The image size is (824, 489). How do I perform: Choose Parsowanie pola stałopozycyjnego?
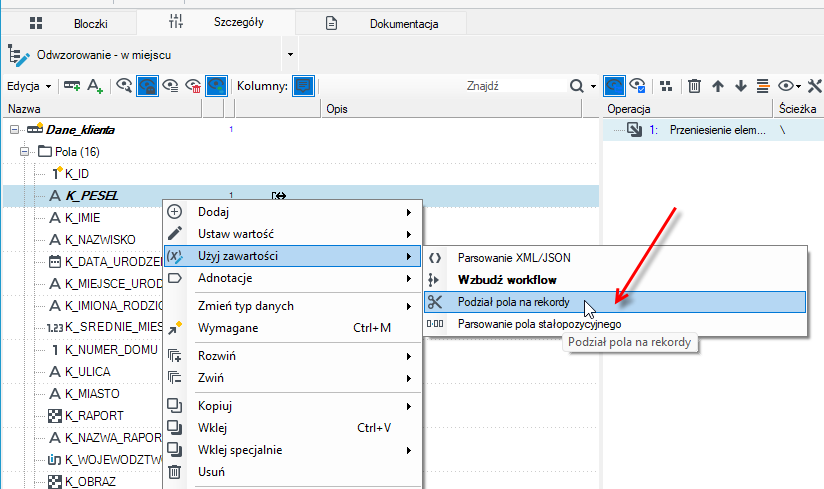615,324
